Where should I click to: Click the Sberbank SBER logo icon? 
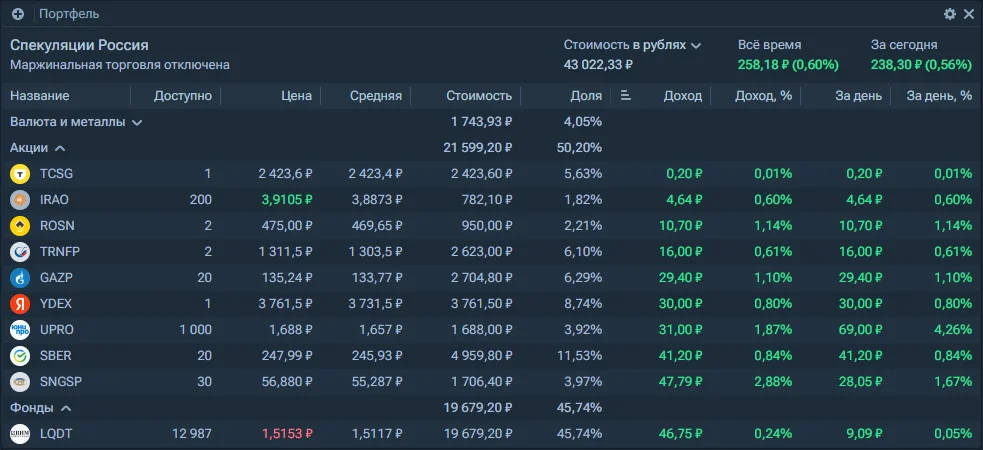tap(20, 355)
